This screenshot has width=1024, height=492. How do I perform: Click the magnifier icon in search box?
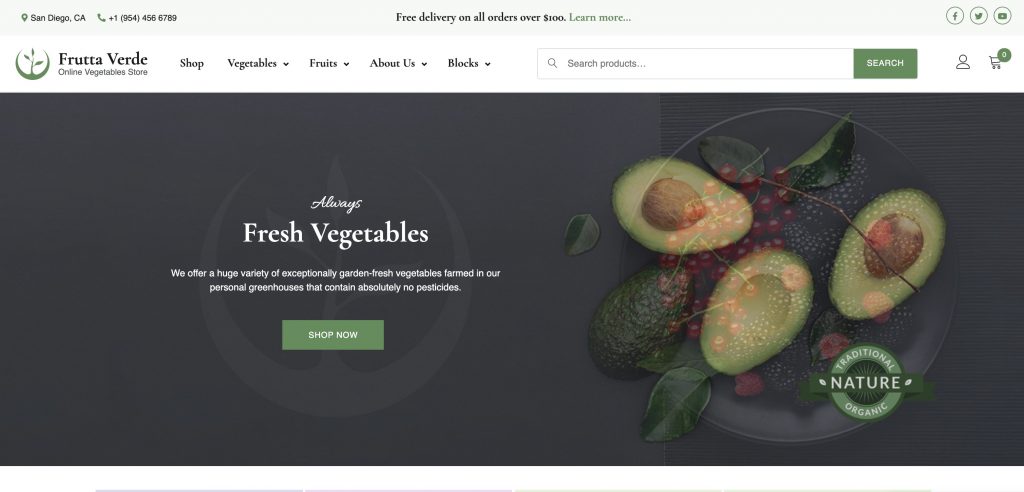click(x=552, y=63)
